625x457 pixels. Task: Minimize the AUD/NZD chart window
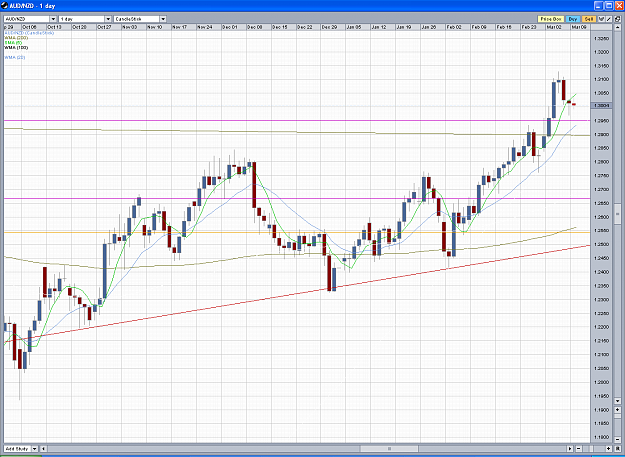point(598,6)
